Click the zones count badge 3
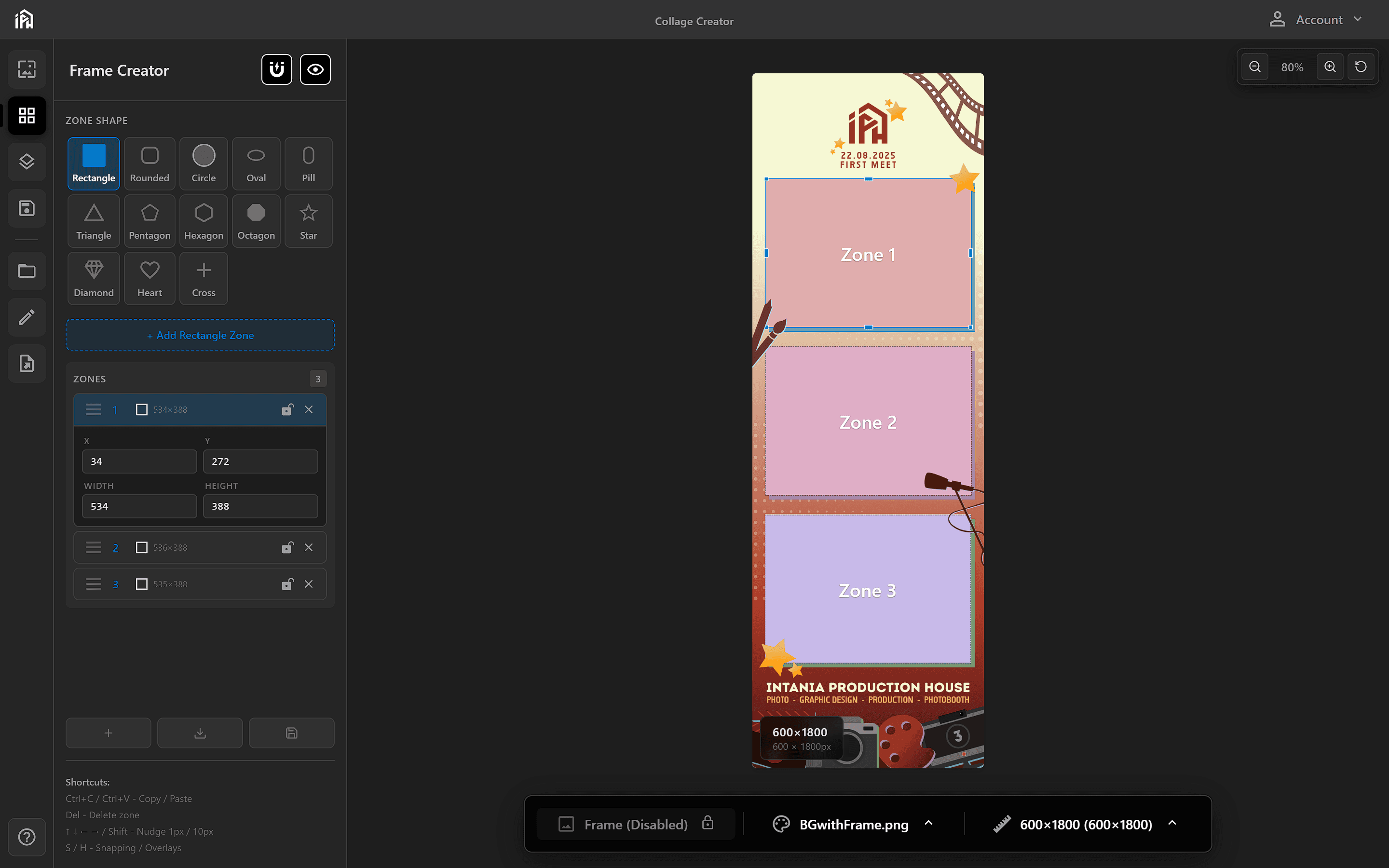Viewport: 1389px width, 868px height. coord(318,379)
